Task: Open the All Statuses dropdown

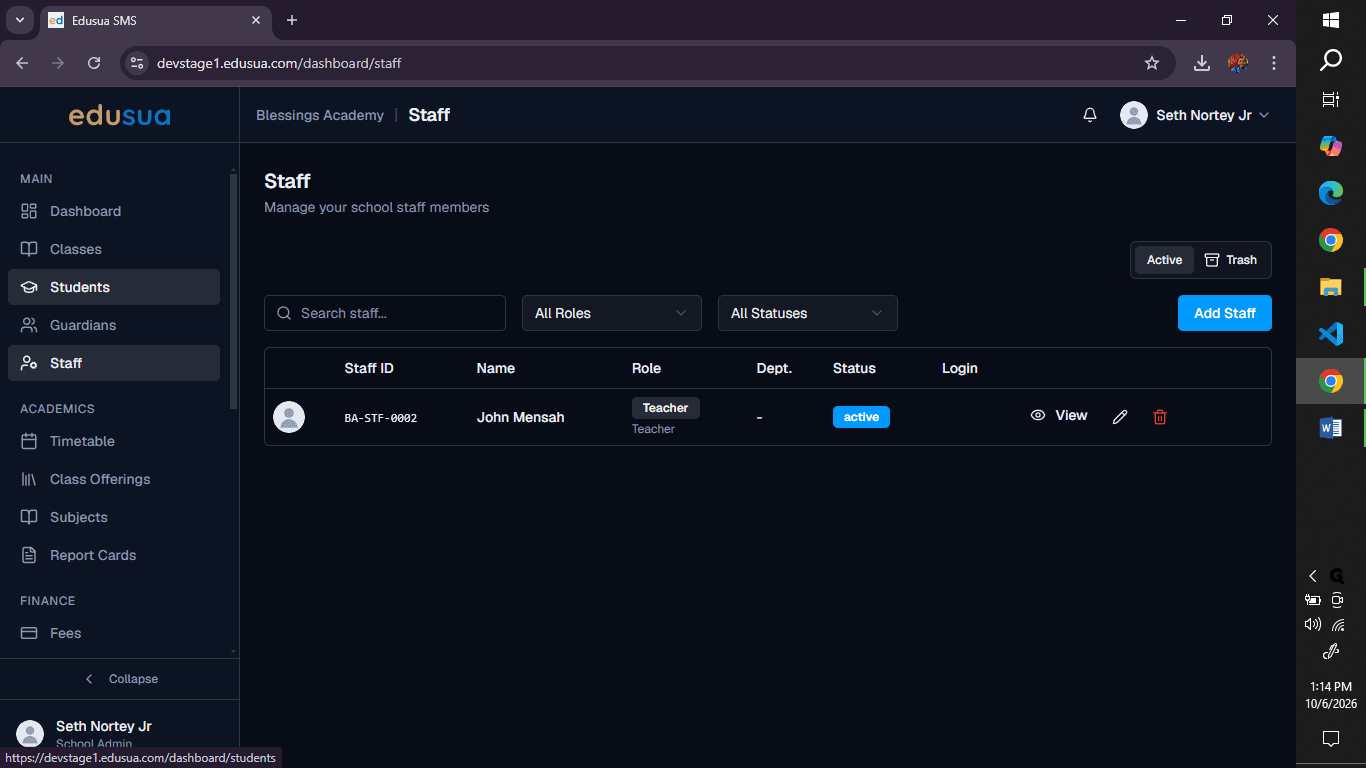Action: click(808, 313)
